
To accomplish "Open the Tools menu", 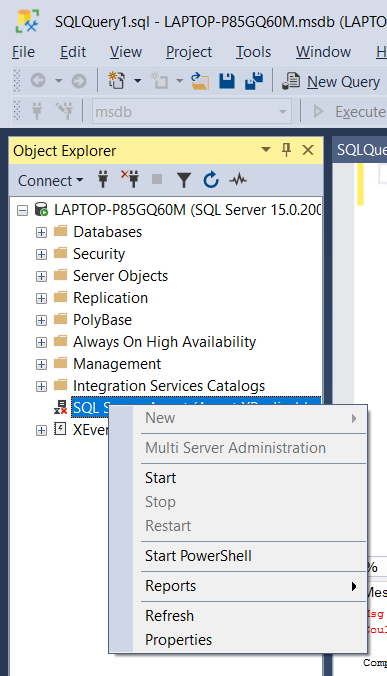I will coord(253,52).
